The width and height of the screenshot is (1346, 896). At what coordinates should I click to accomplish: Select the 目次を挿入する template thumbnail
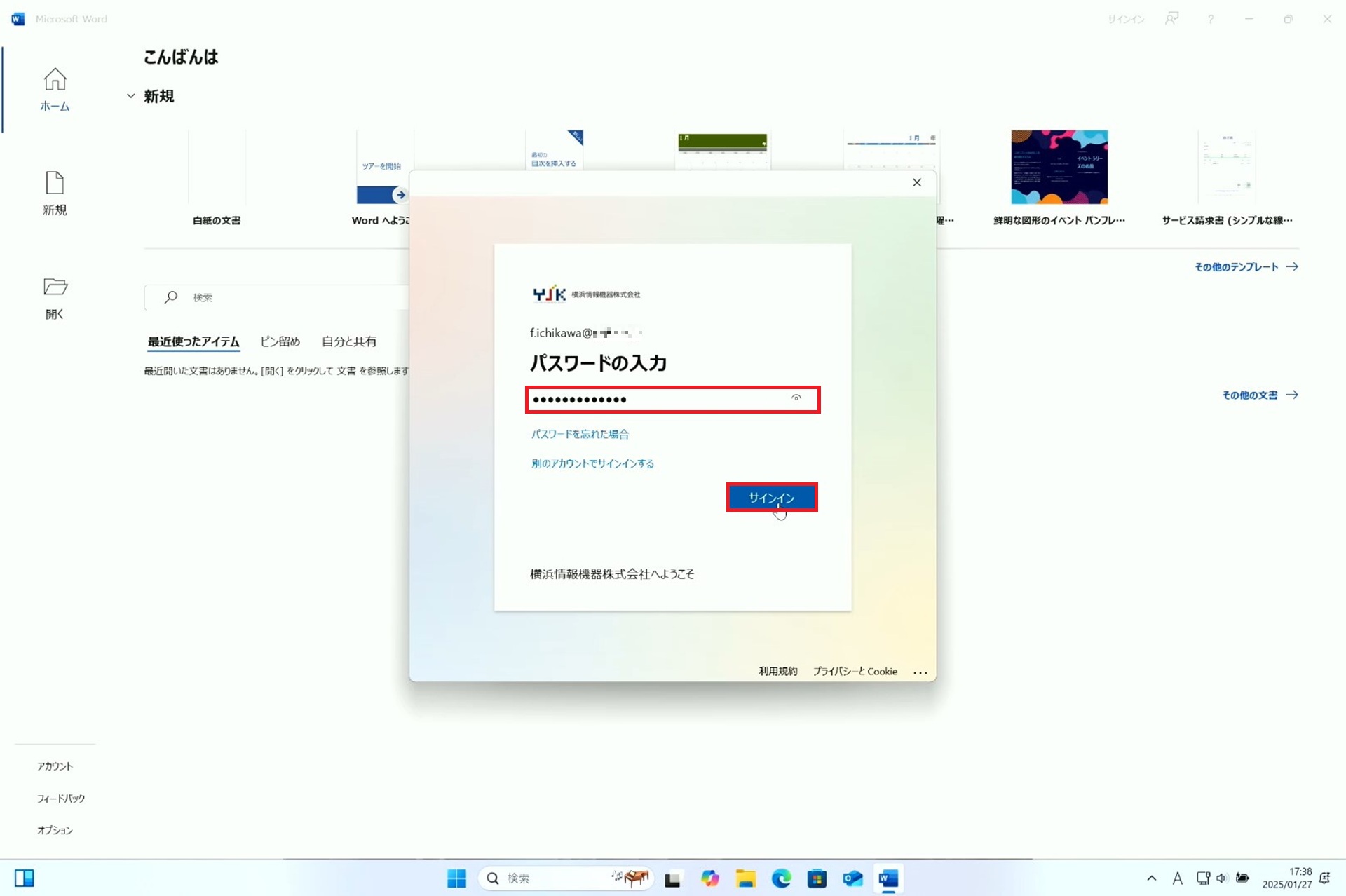point(554,149)
